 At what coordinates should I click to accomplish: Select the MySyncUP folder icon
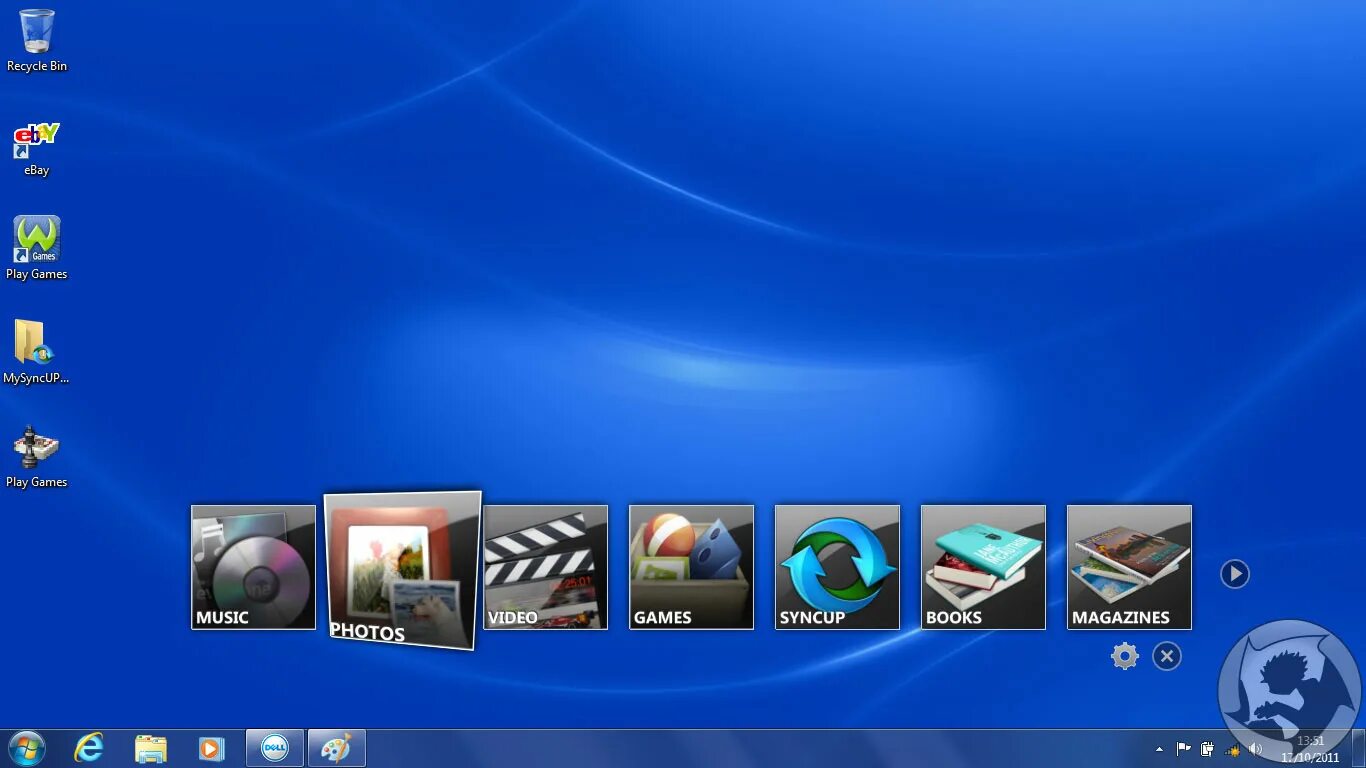tap(36, 352)
